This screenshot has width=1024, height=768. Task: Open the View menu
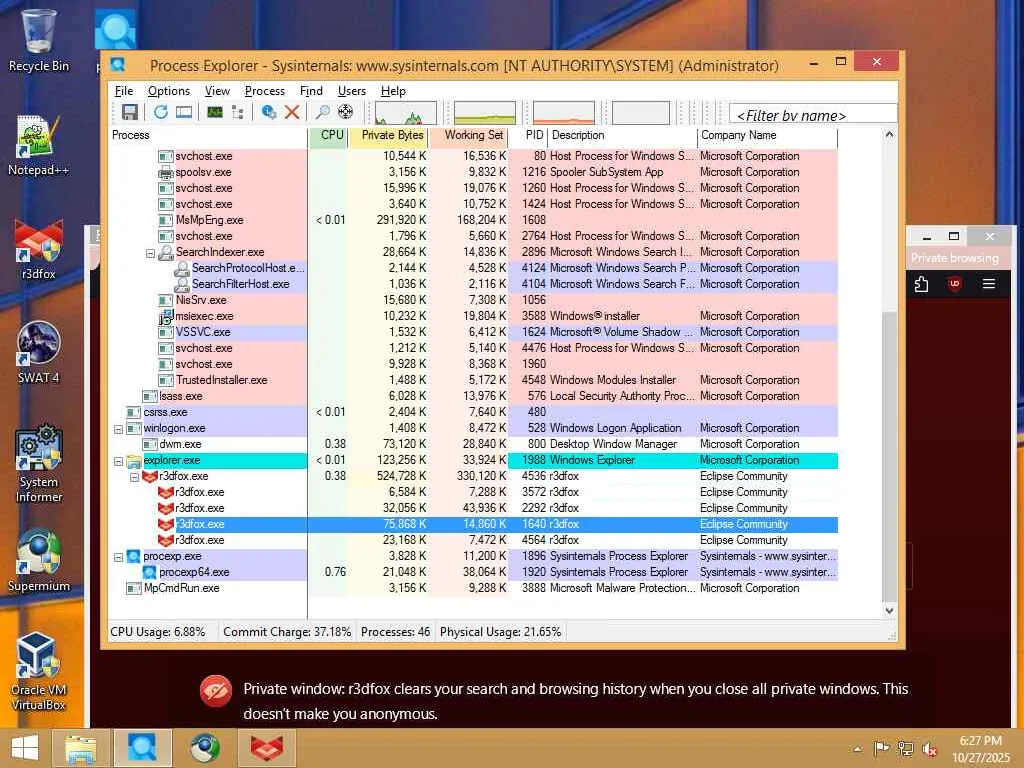[x=217, y=91]
